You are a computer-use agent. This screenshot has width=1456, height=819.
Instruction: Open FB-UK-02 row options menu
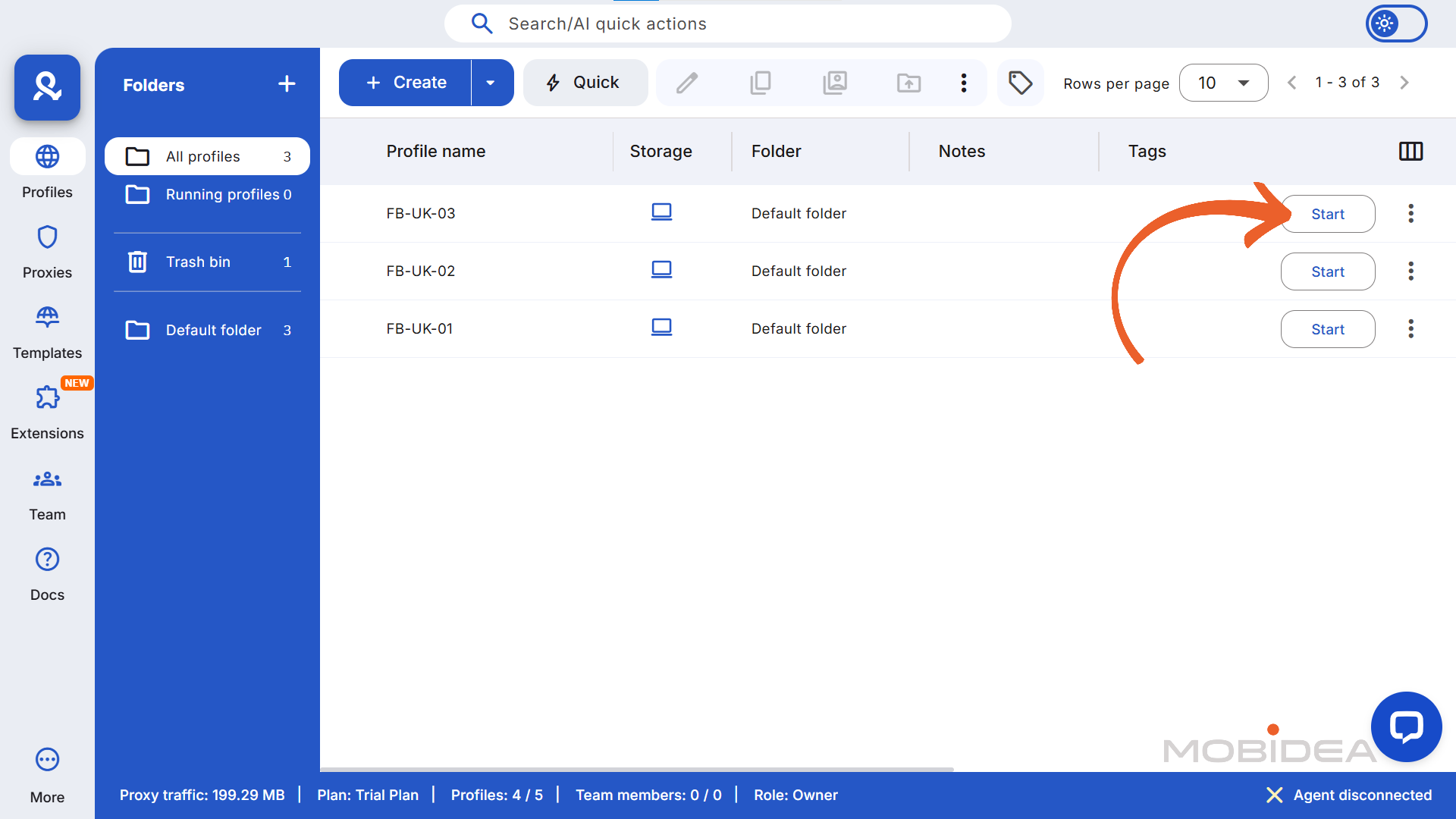tap(1410, 271)
